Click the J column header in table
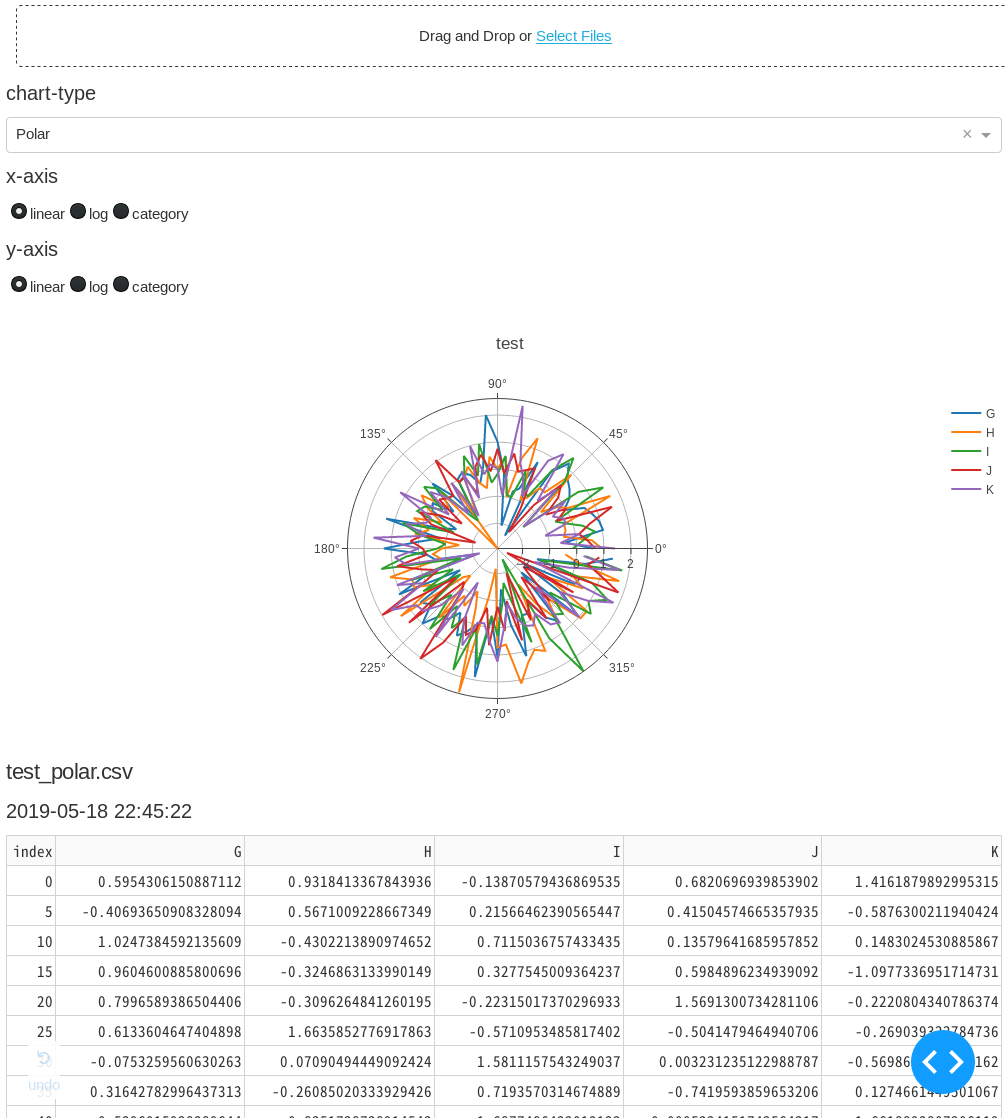This screenshot has height=1118, width=1007. [722, 851]
